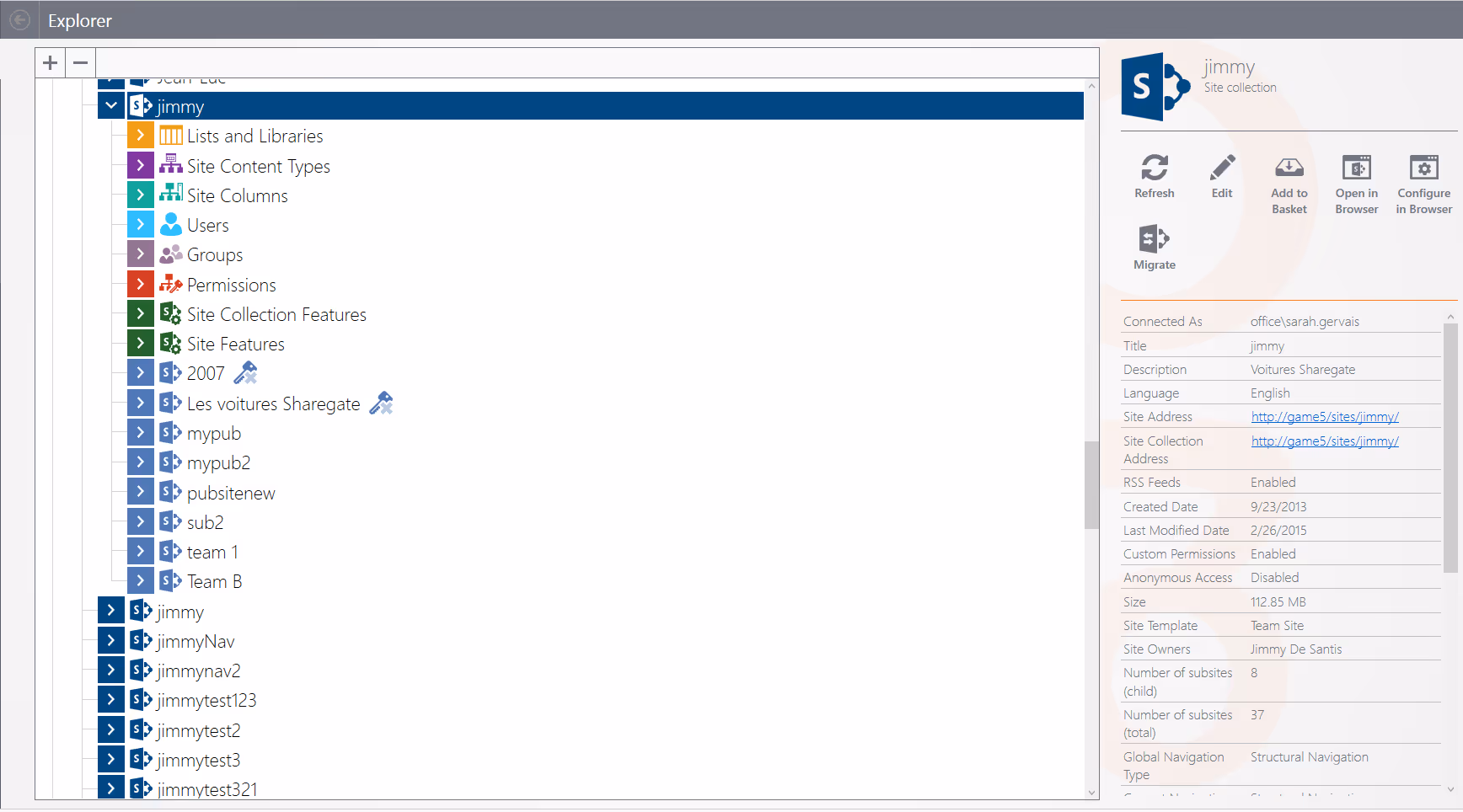
Task: Expand the Groups node
Action: point(141,254)
